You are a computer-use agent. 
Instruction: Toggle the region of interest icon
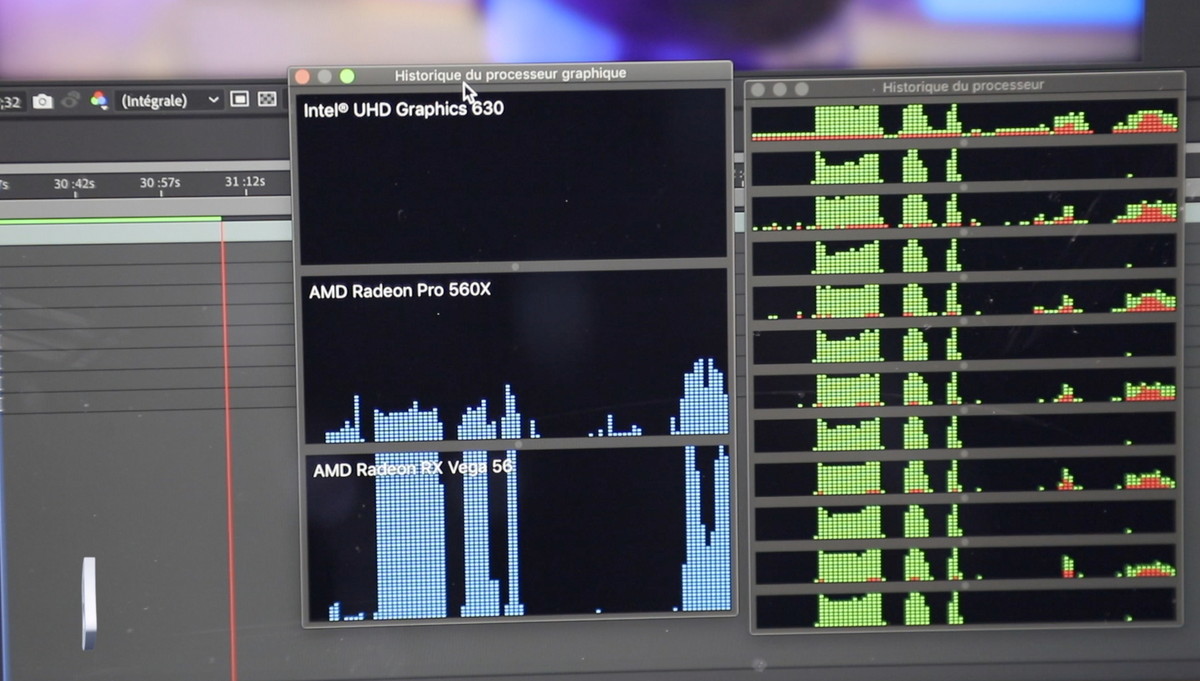[x=240, y=99]
